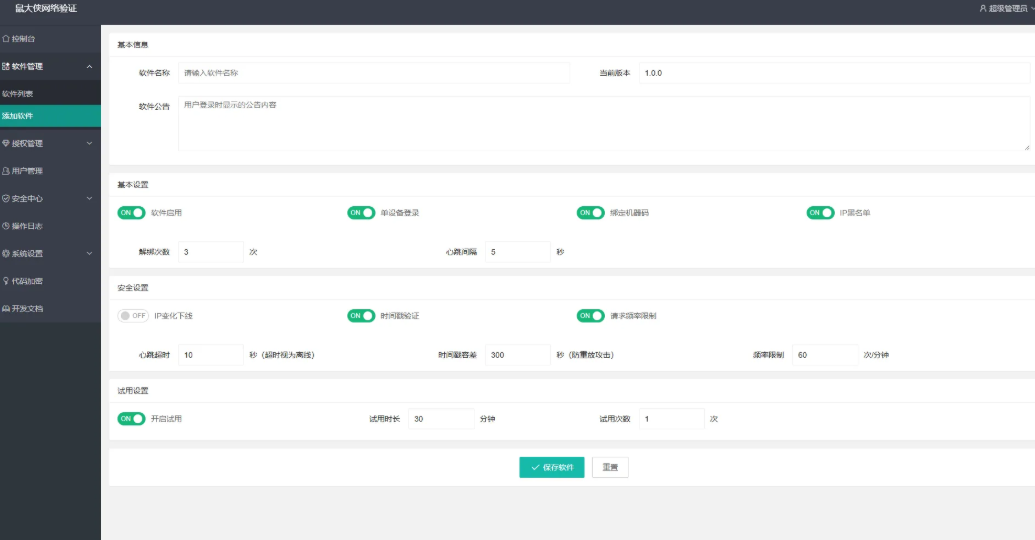Select the 添加软件 menu item
The image size is (1035, 540).
[18, 116]
